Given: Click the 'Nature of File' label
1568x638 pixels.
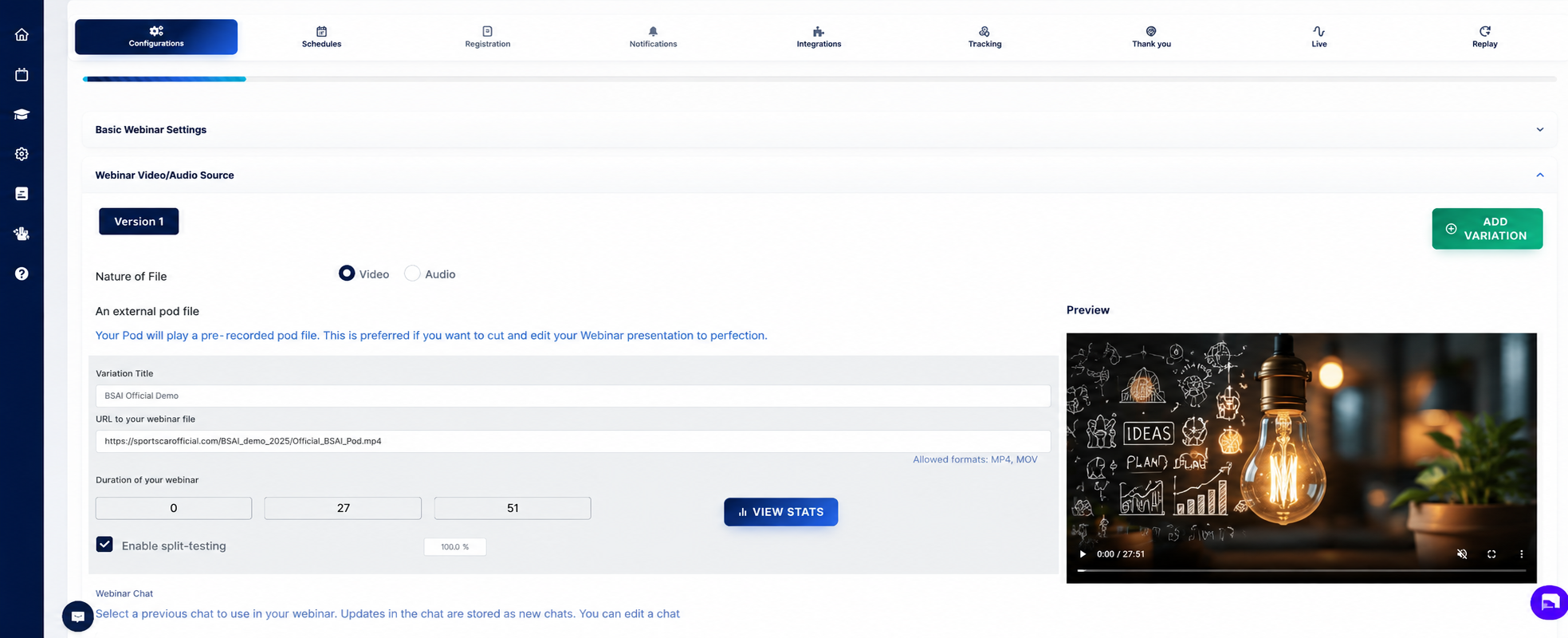Looking at the screenshot, I should (x=131, y=276).
